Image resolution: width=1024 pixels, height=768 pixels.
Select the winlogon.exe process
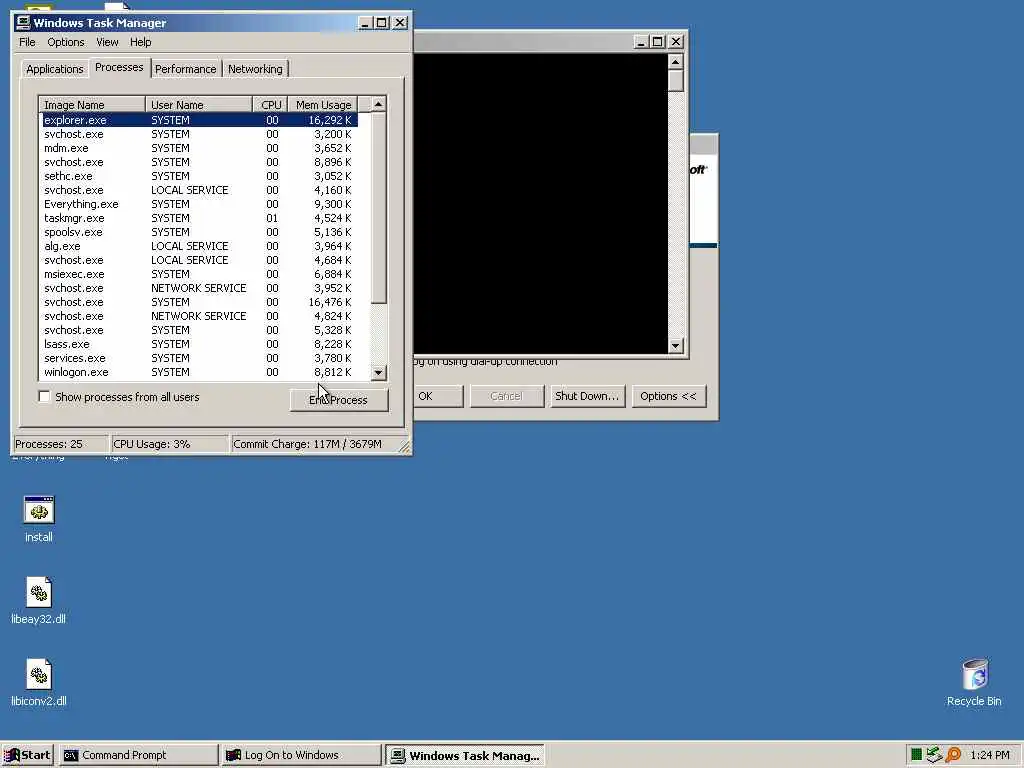point(199,372)
